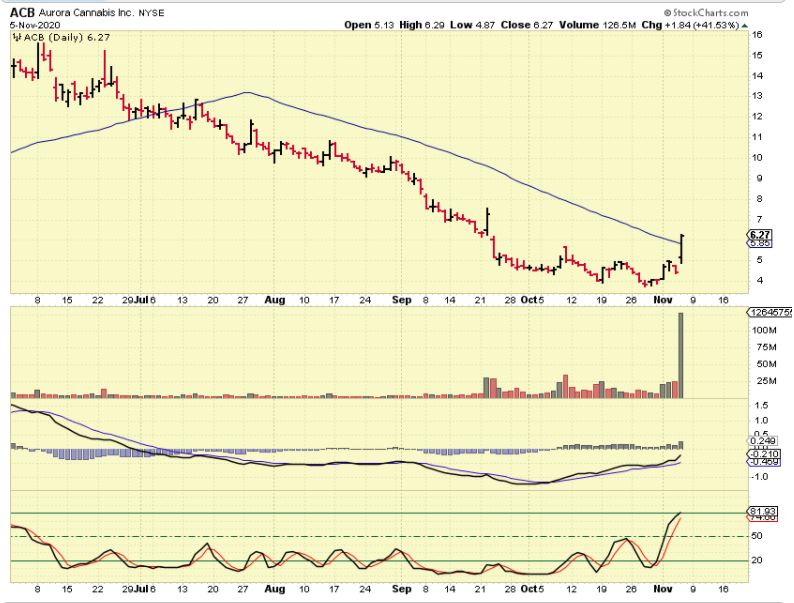The height and width of the screenshot is (603, 794).
Task: Click the Sep label under the price panel
Action: (x=402, y=300)
